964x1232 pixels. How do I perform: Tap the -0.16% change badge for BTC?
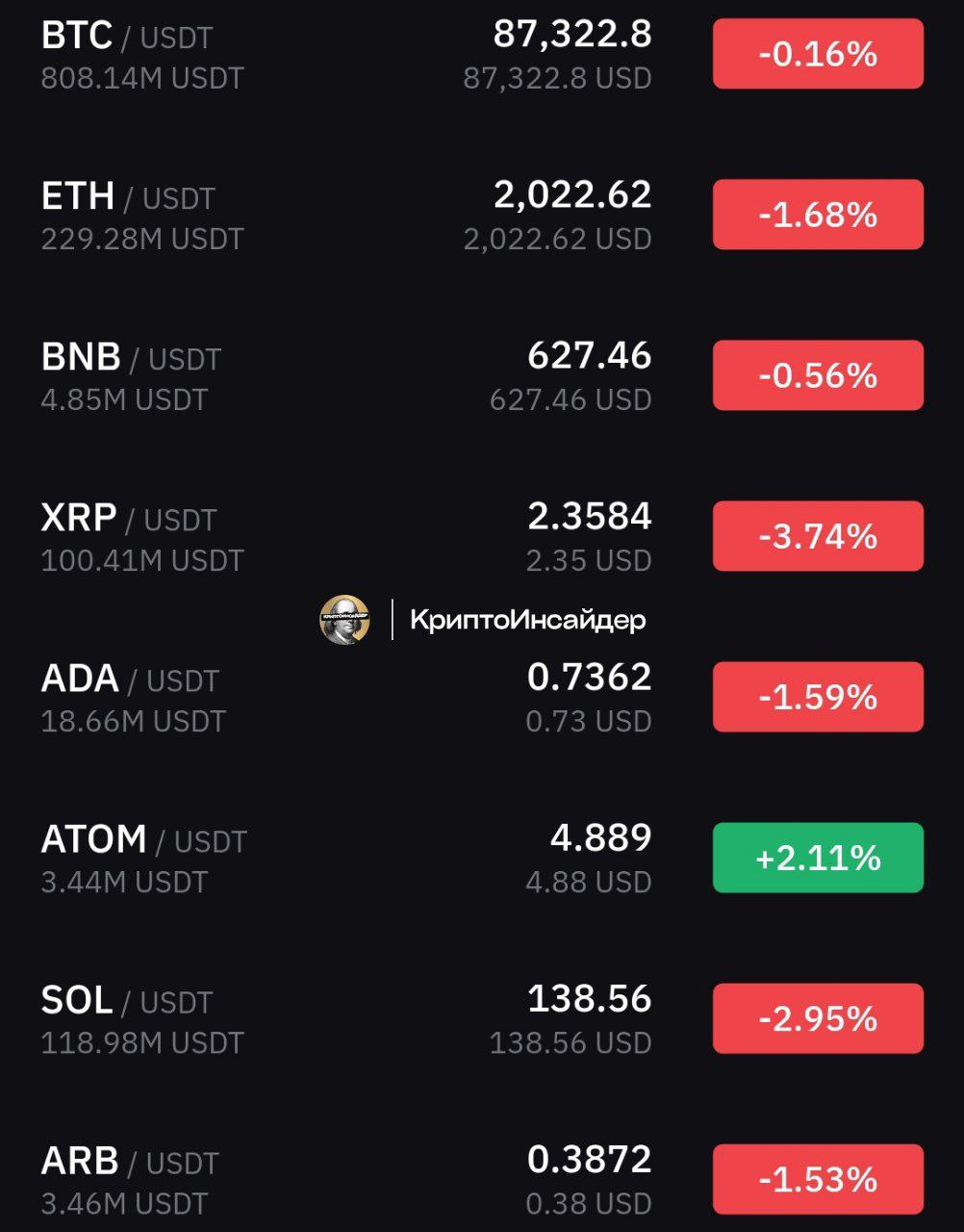(818, 54)
